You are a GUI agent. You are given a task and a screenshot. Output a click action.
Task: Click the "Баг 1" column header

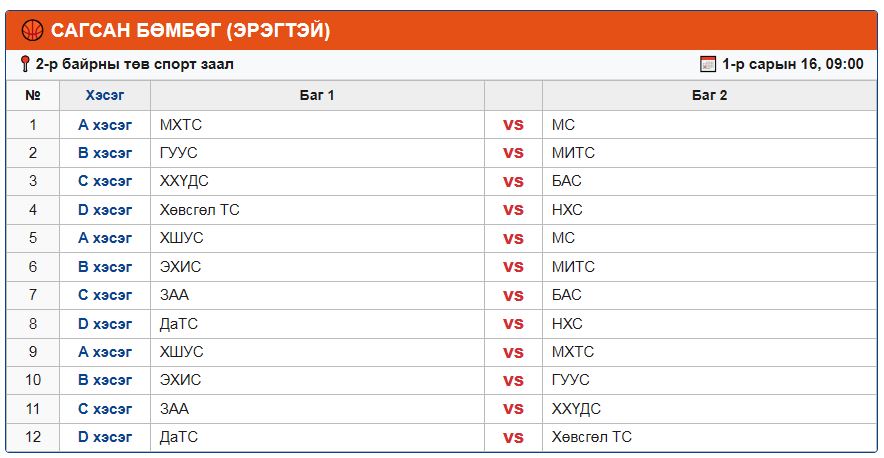pyautogui.click(x=317, y=96)
